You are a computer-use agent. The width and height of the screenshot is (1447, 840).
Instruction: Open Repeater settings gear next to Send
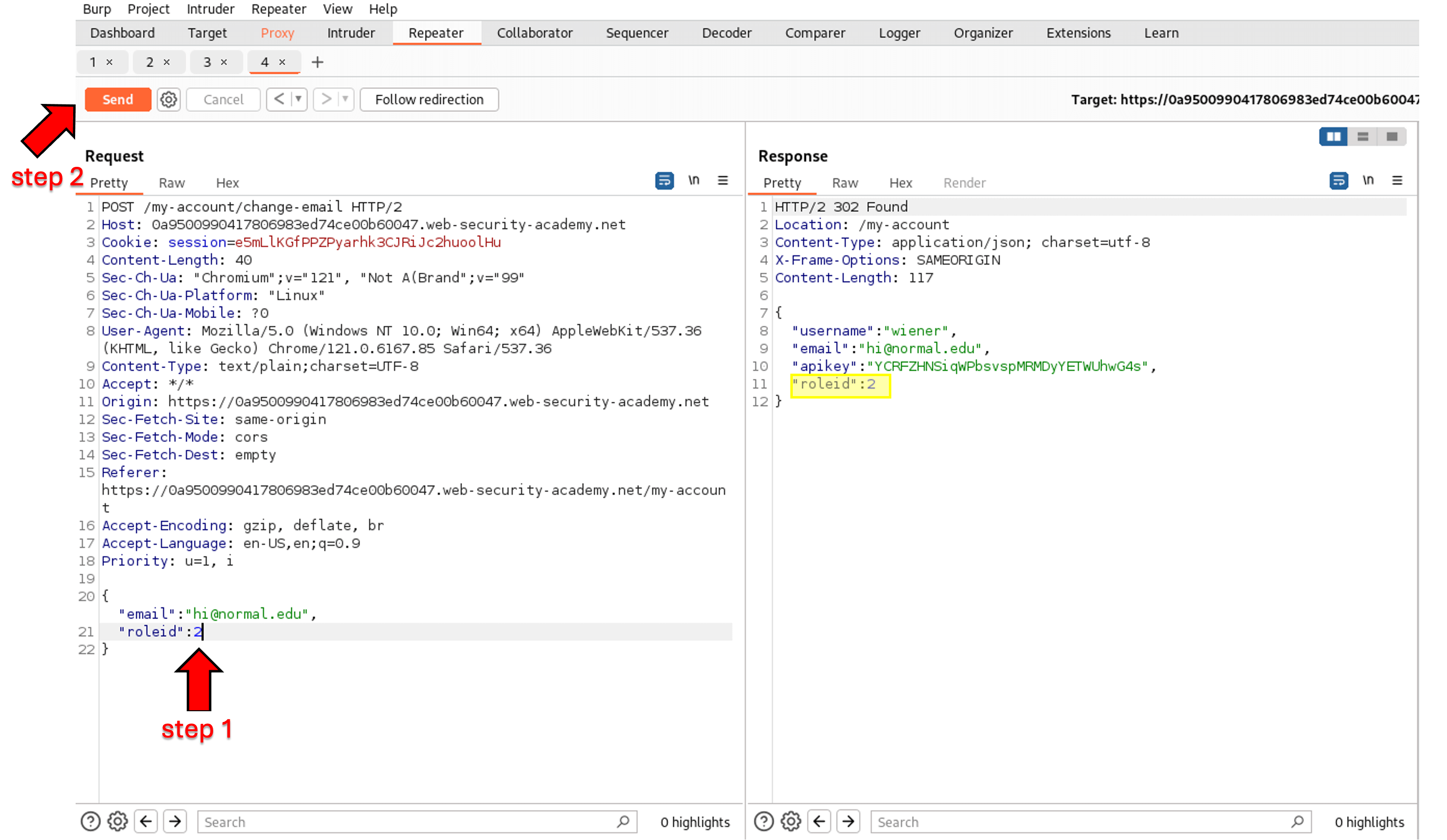(168, 100)
